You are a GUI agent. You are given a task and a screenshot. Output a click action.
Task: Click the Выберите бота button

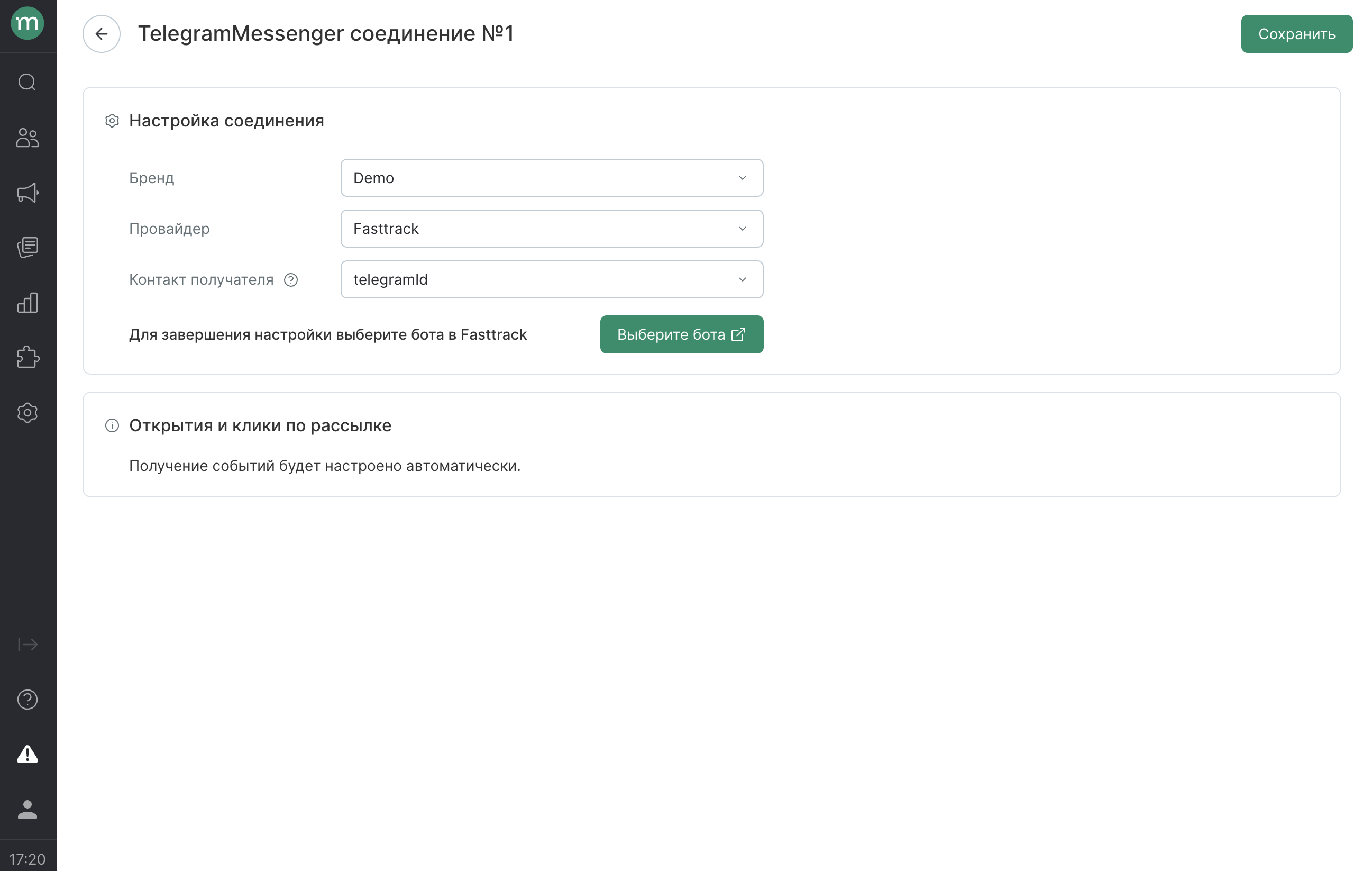[681, 334]
